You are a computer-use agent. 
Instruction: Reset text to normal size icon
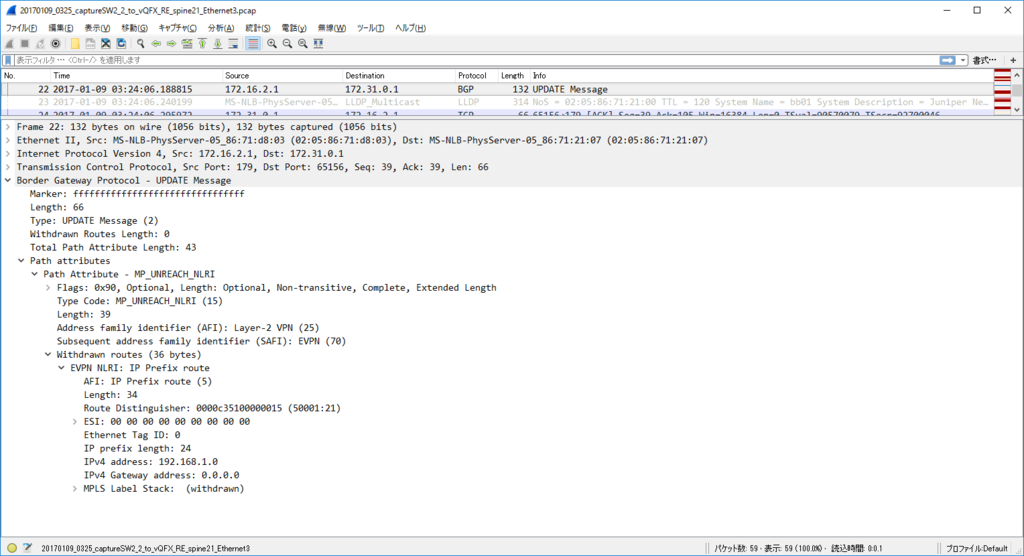pyautogui.click(x=303, y=44)
